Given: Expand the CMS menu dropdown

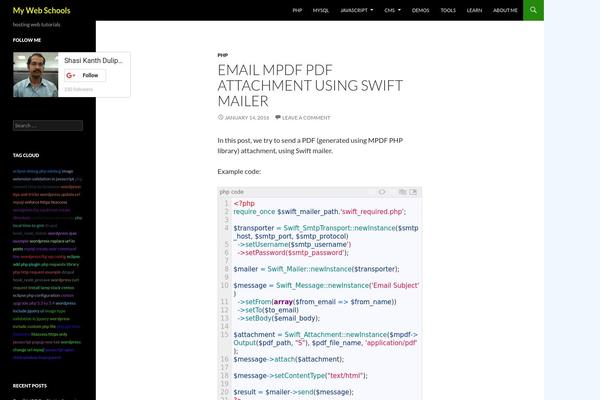Looking at the screenshot, I should point(392,10).
